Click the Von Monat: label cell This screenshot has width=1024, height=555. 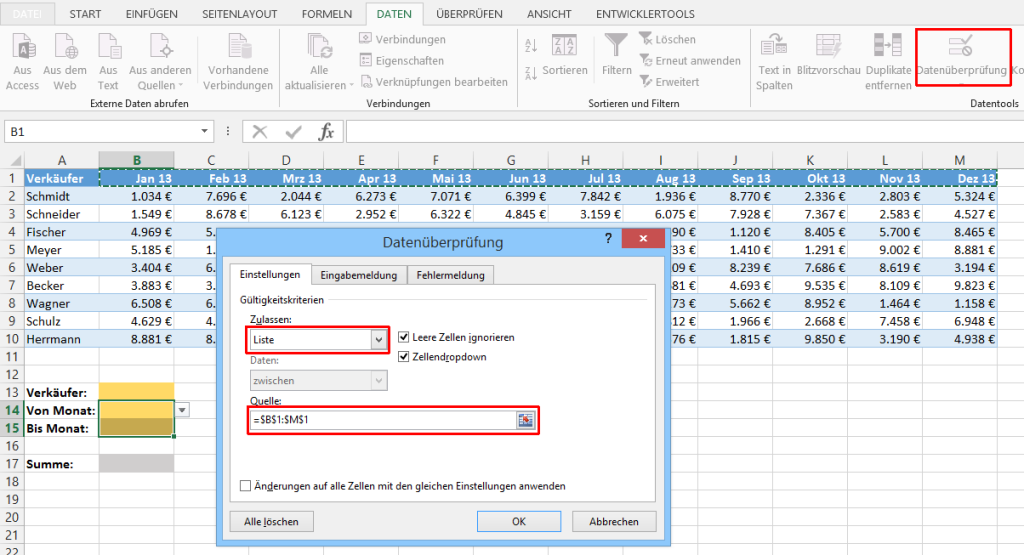[61, 410]
